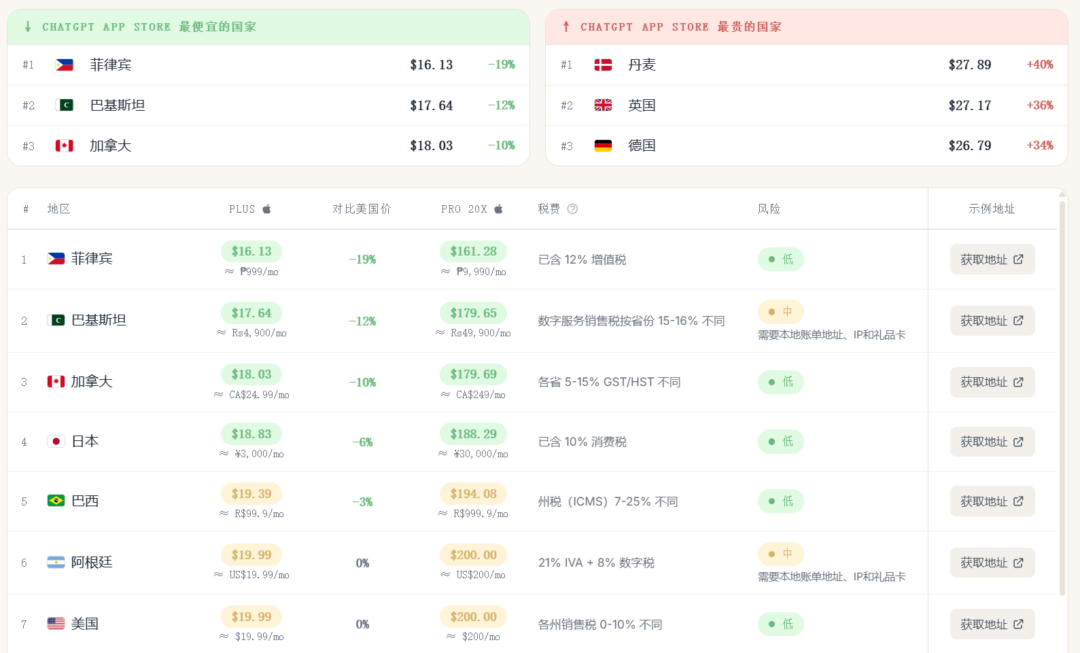
Task: Click the 税费 column header
Action: pyautogui.click(x=549, y=209)
